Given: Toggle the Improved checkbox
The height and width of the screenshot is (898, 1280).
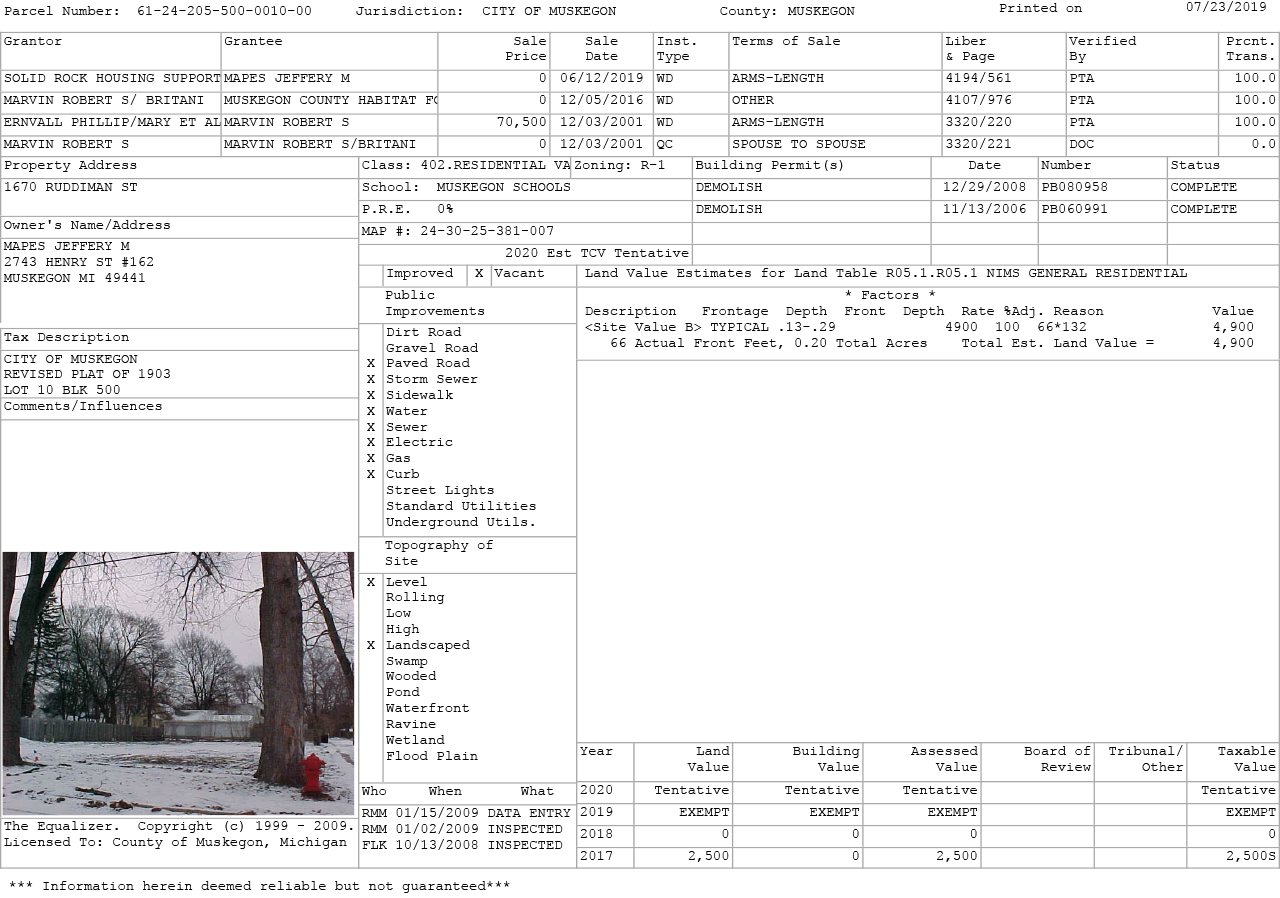Looking at the screenshot, I should [x=371, y=274].
